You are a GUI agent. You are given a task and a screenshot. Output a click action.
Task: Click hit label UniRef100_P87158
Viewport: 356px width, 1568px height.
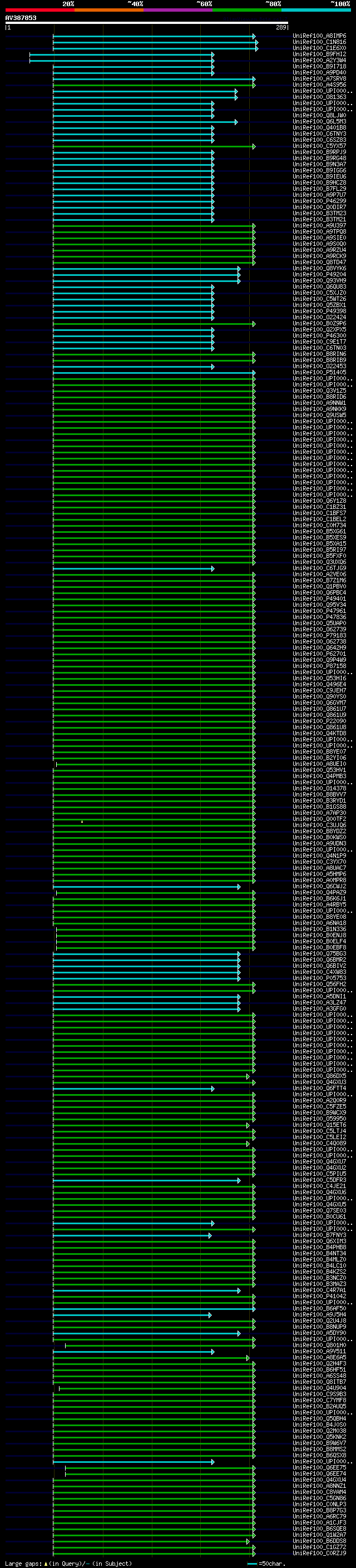(x=319, y=666)
